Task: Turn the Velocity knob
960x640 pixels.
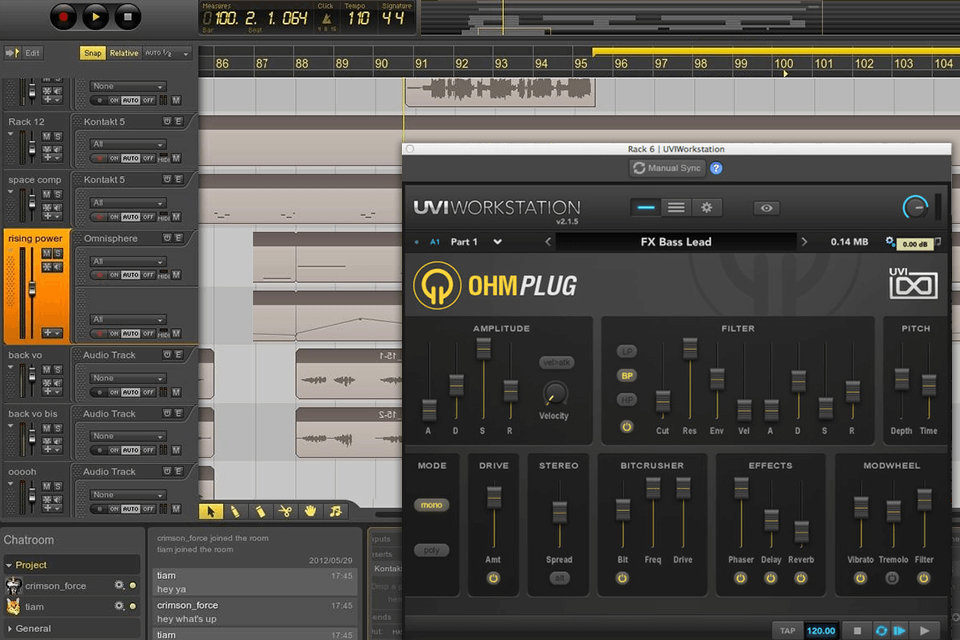Action: click(555, 393)
